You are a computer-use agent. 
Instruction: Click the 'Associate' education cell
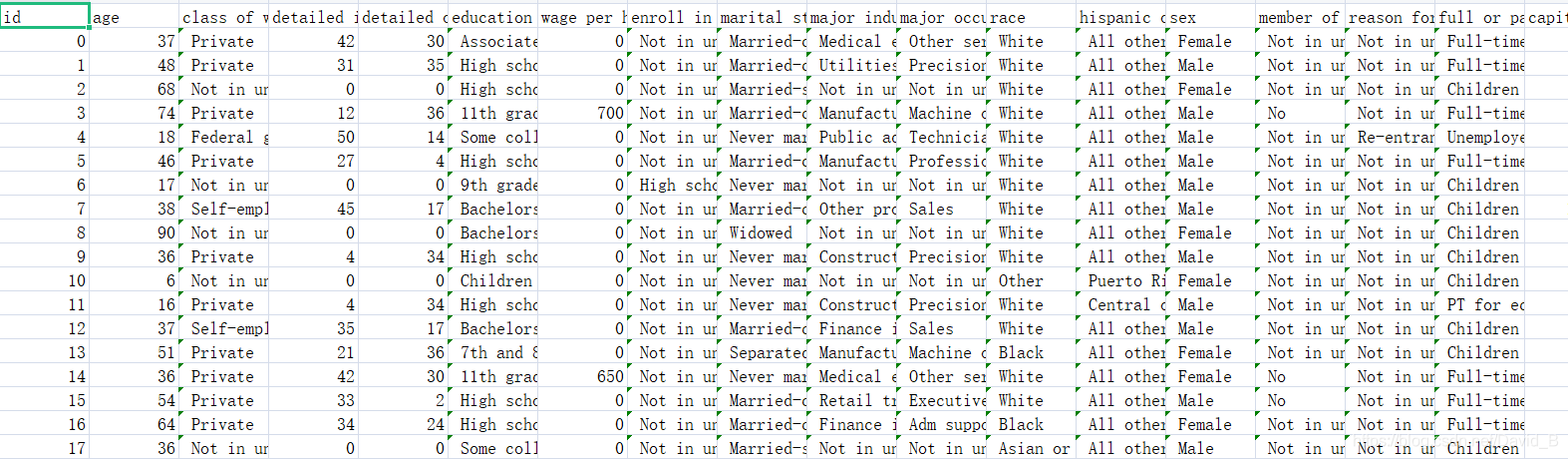coord(493,41)
